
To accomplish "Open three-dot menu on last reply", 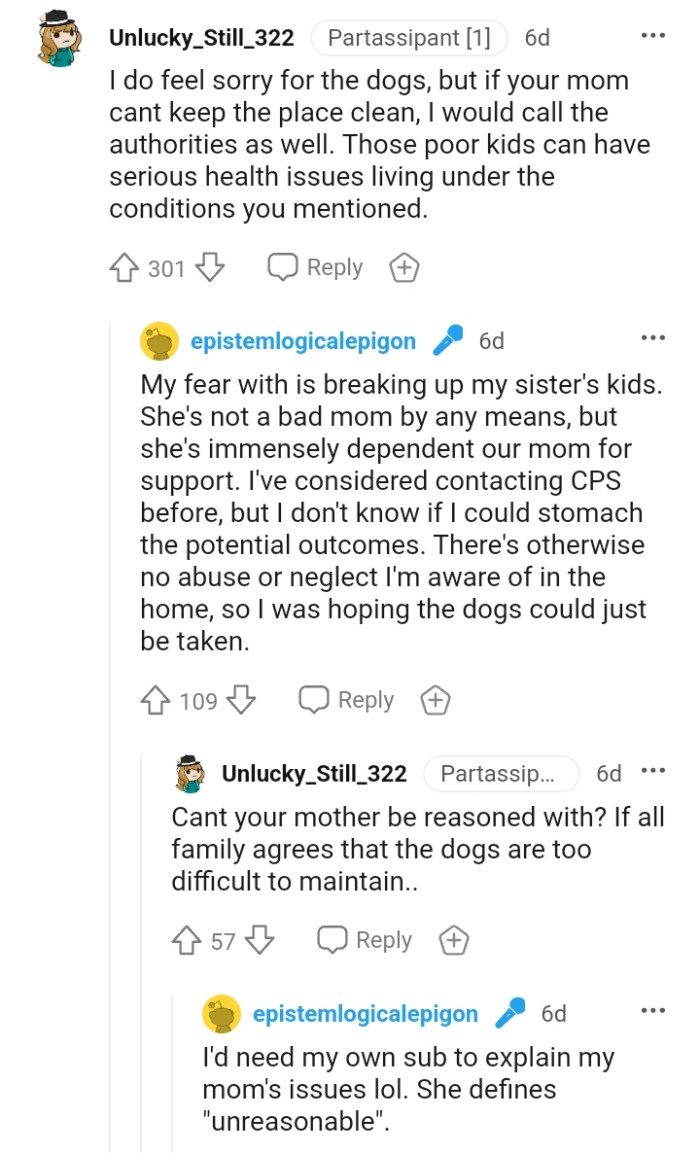I will (x=653, y=1012).
